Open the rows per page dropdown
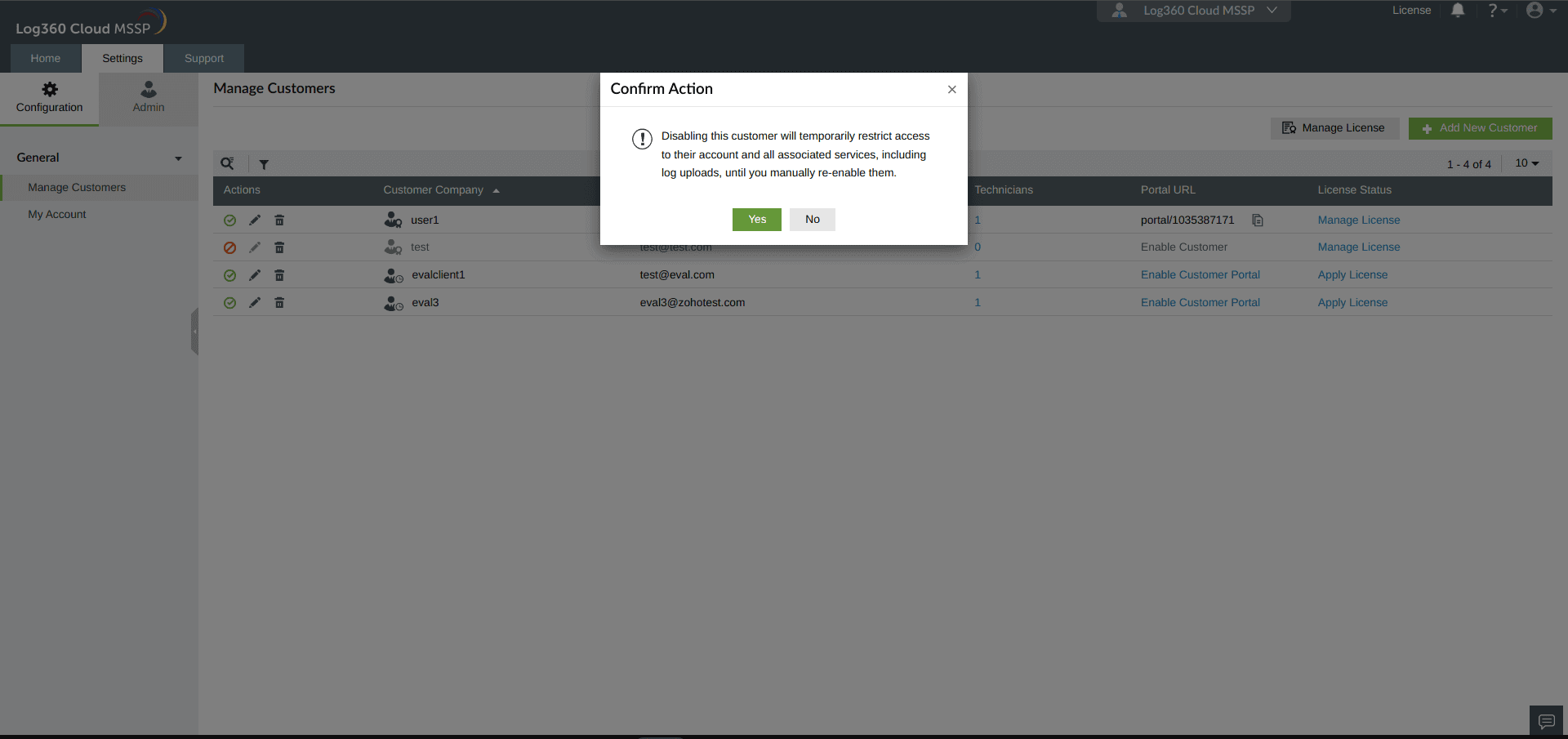This screenshot has width=1568, height=739. pyautogui.click(x=1526, y=163)
